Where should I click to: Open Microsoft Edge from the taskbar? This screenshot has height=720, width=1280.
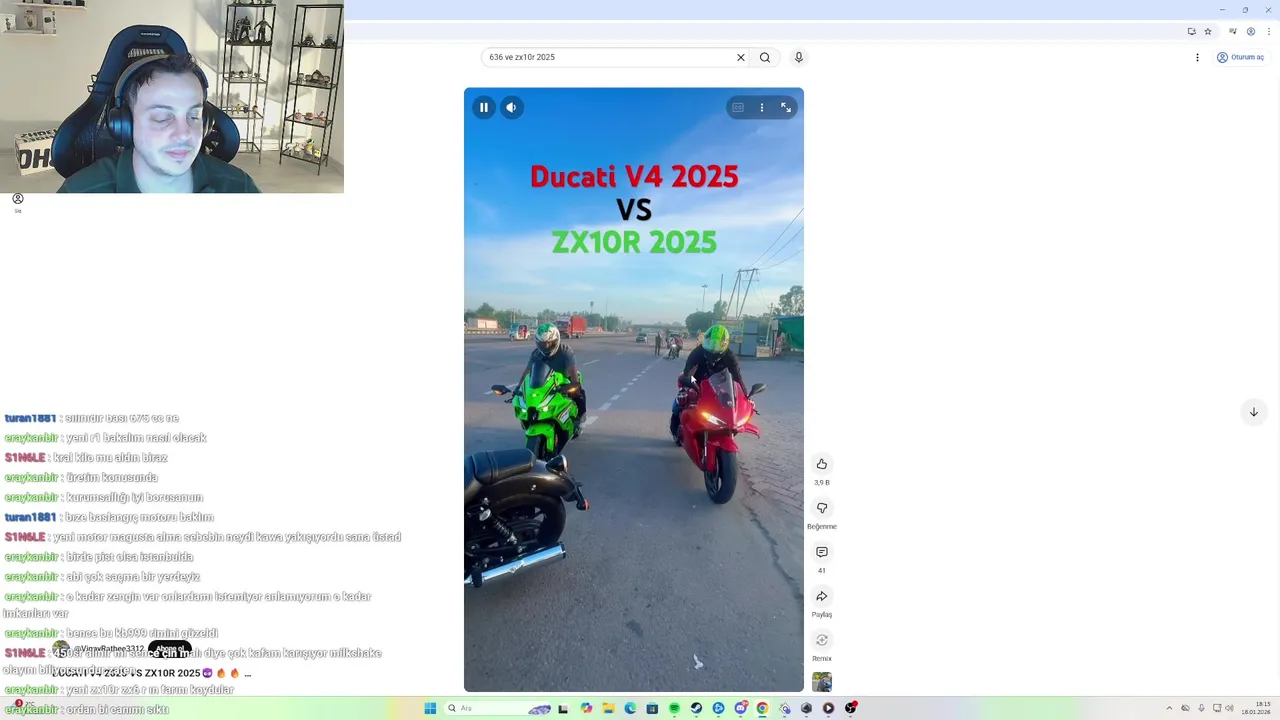pos(630,708)
